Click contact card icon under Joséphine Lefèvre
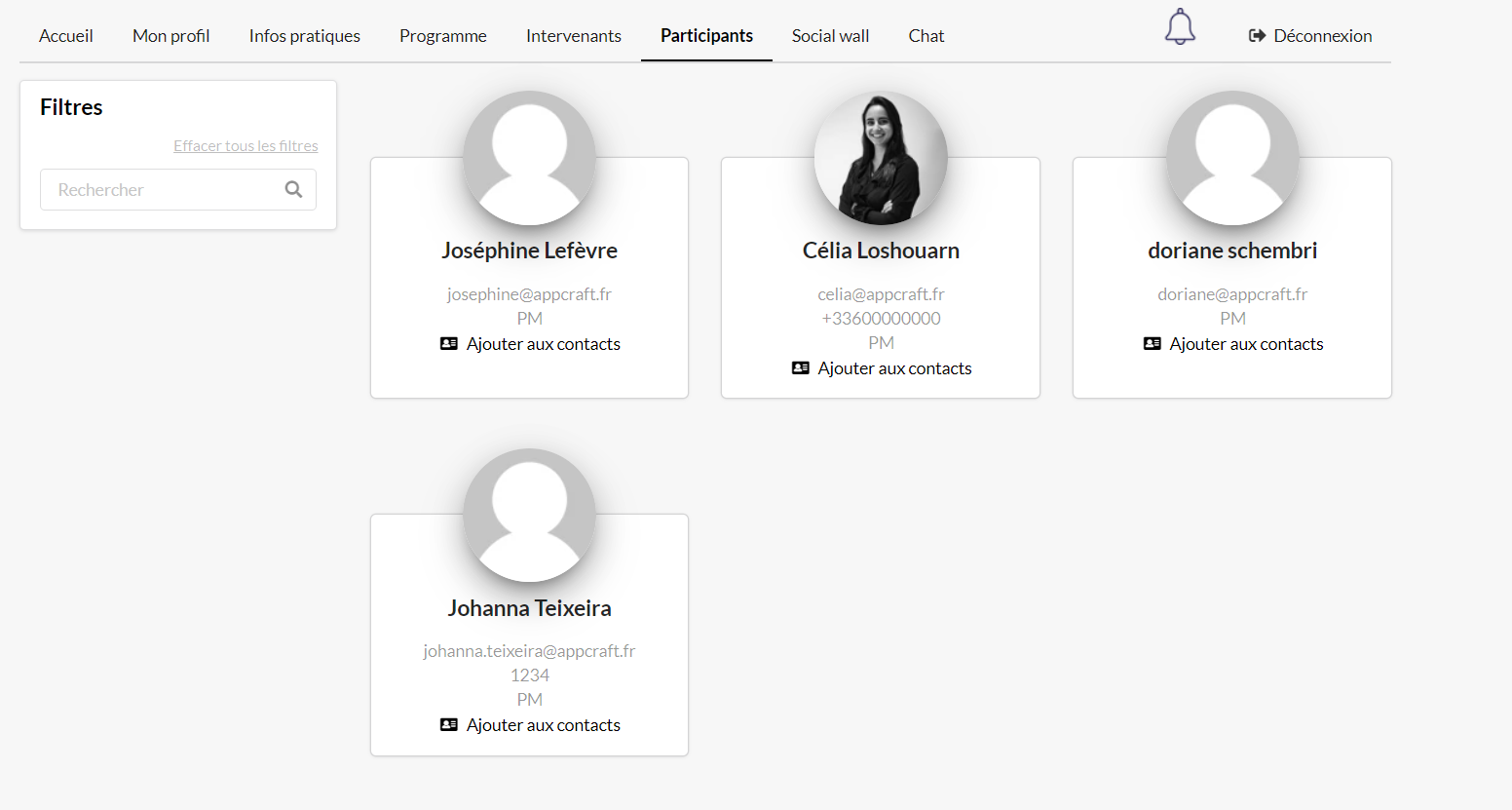 click(x=449, y=344)
